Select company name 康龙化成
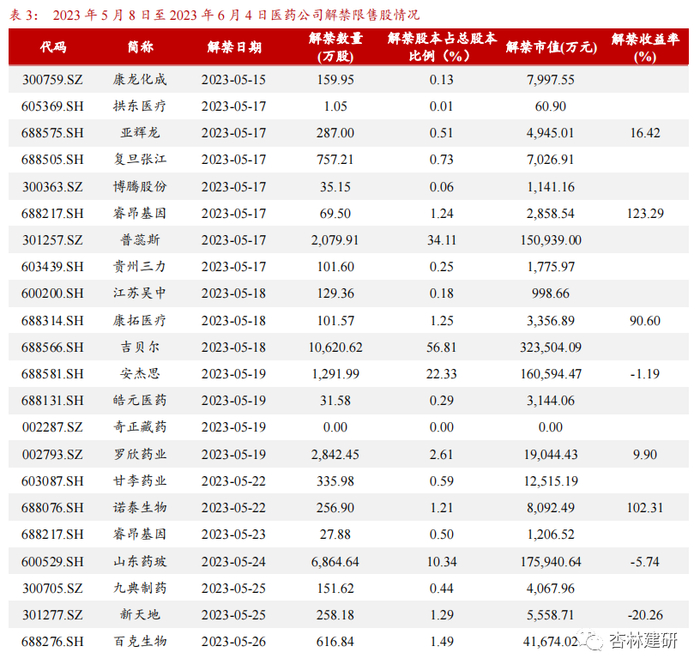 (140, 79)
